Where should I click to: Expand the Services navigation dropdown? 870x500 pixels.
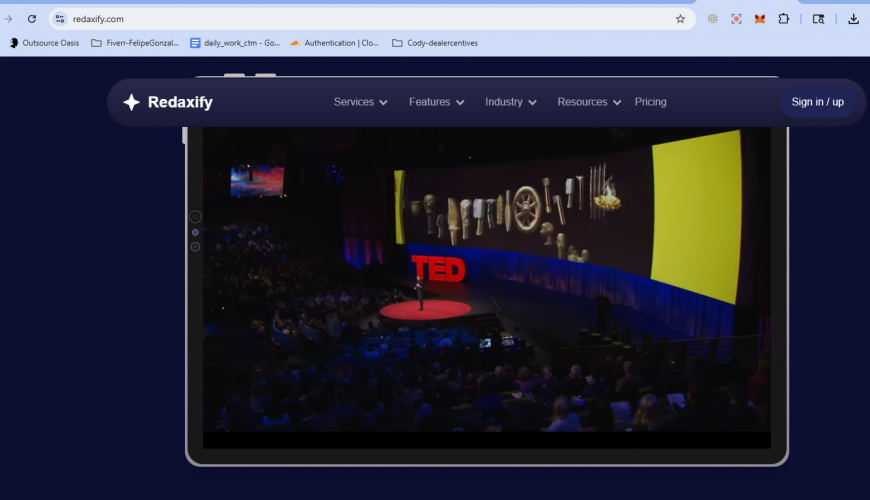coord(361,102)
